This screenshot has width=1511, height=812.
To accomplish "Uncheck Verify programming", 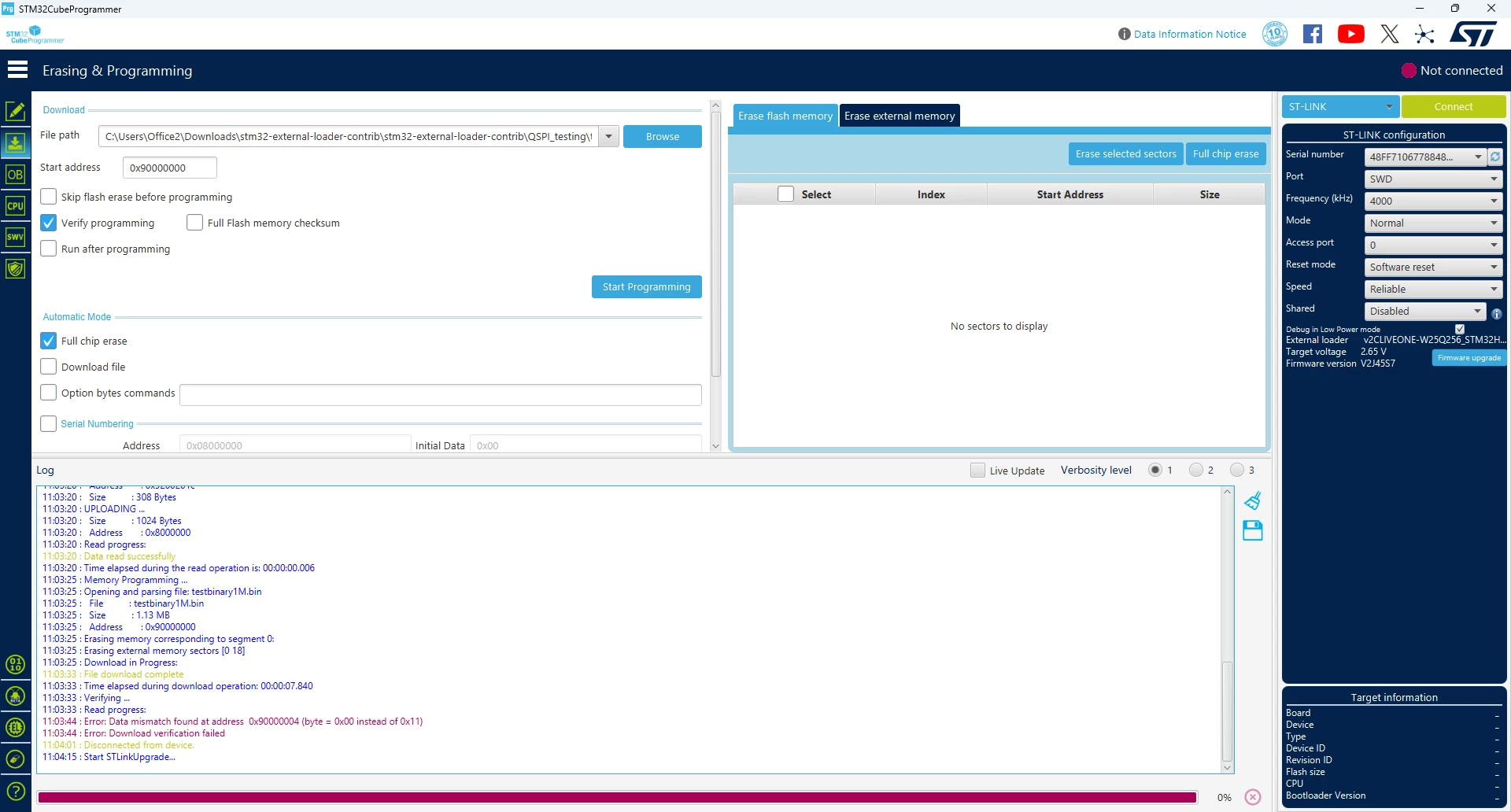I will (x=49, y=223).
